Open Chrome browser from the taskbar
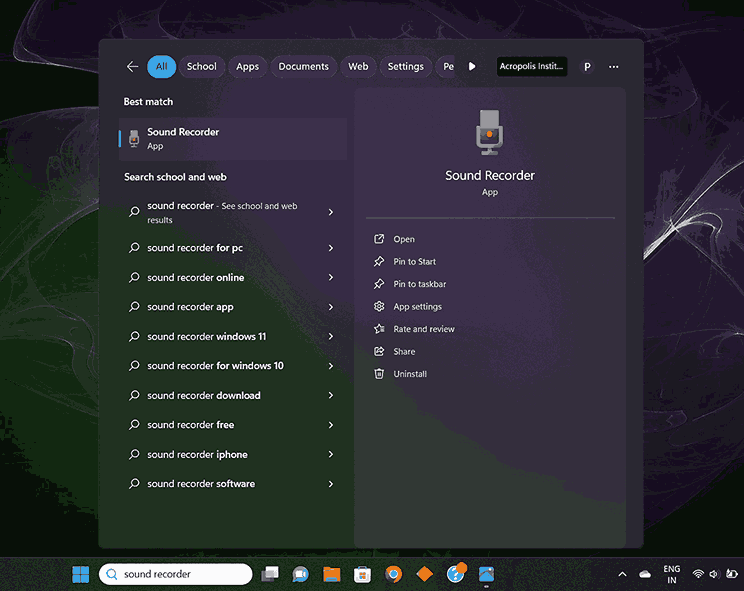This screenshot has height=591, width=744. pyautogui.click(x=393, y=574)
